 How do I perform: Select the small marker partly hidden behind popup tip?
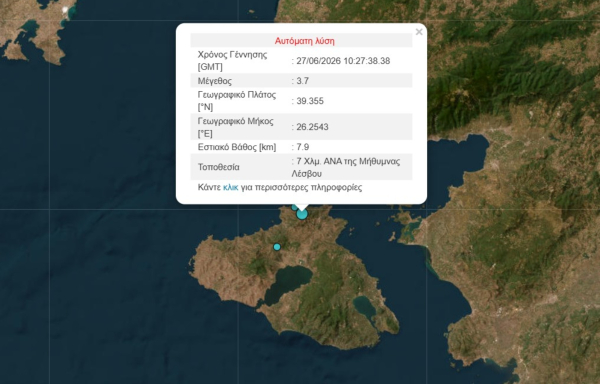click(294, 207)
